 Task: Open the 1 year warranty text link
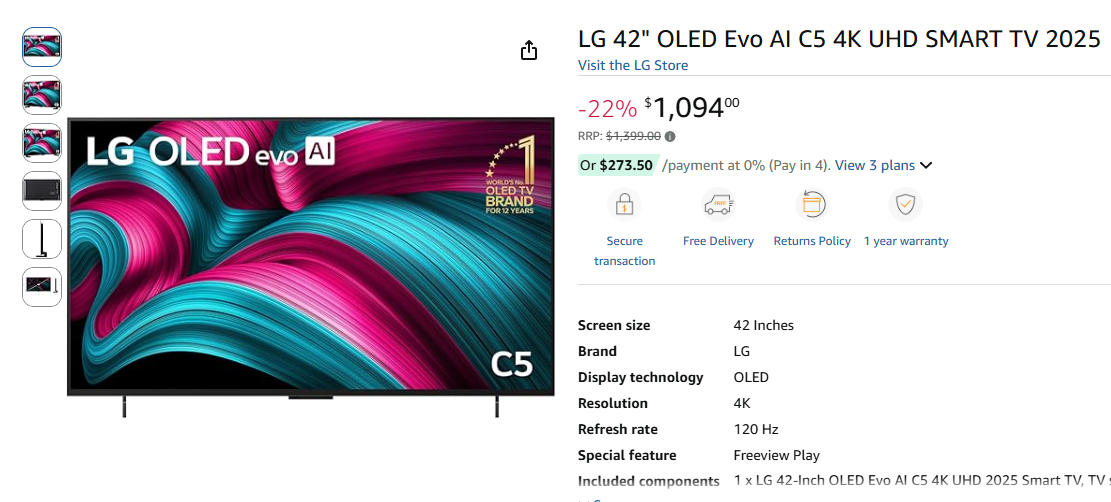coord(906,241)
